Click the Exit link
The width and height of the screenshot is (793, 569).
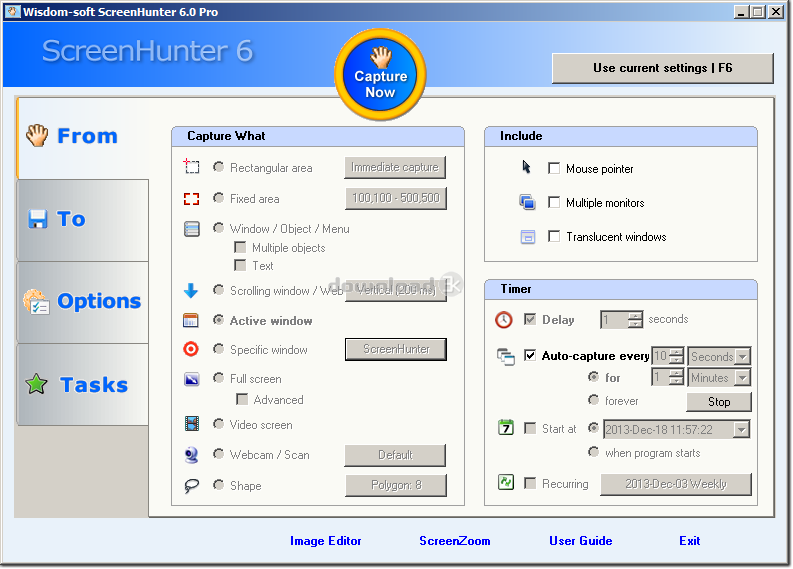coord(689,541)
